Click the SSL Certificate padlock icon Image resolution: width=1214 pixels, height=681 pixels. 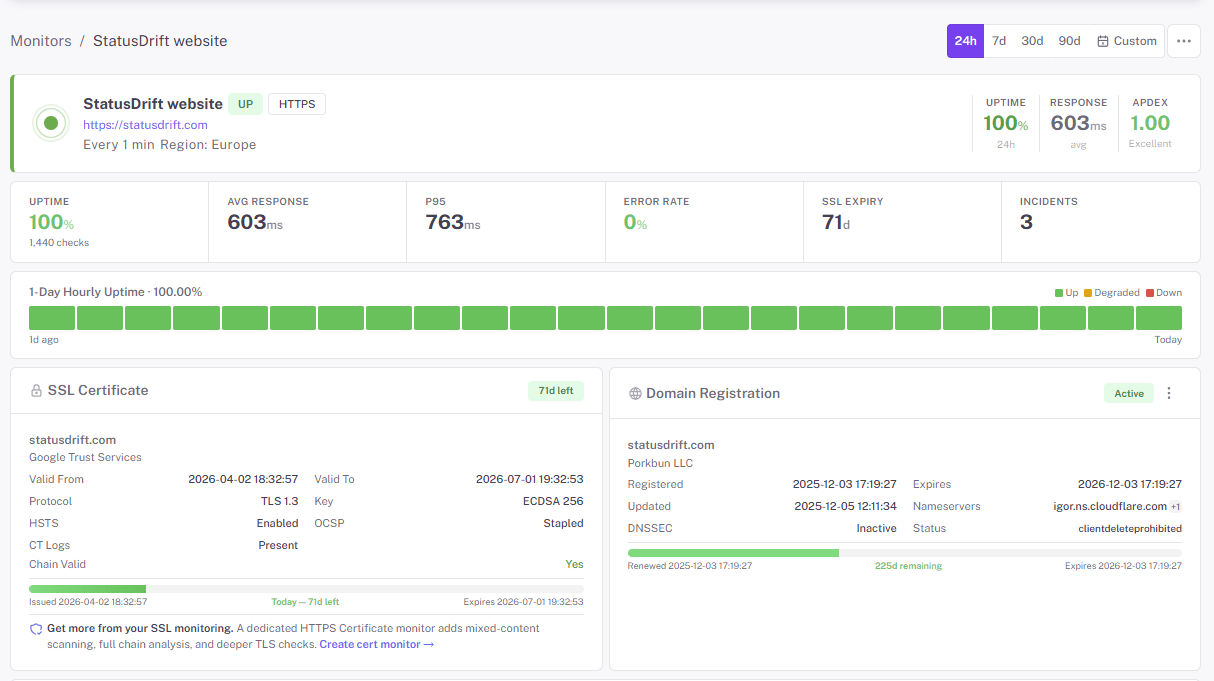click(36, 391)
